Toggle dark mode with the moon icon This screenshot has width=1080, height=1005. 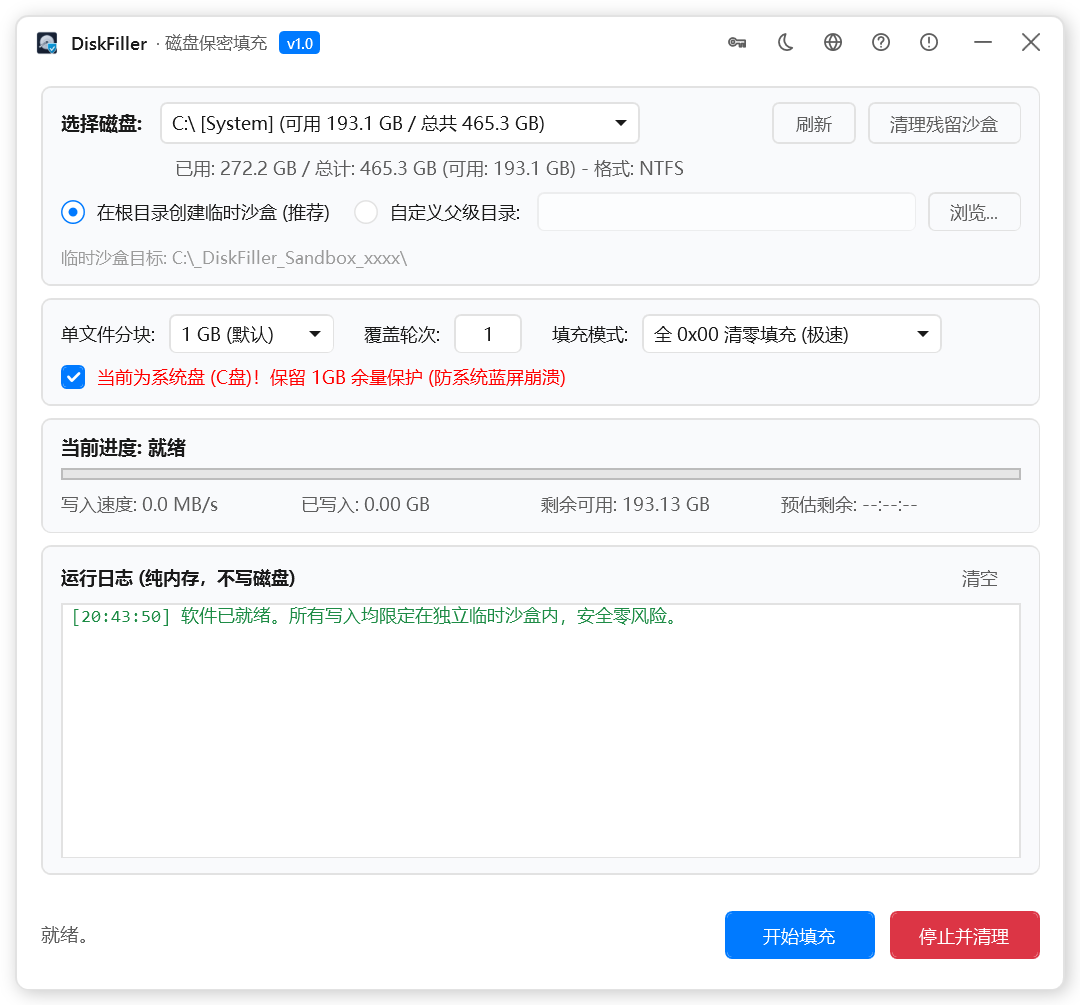785,43
